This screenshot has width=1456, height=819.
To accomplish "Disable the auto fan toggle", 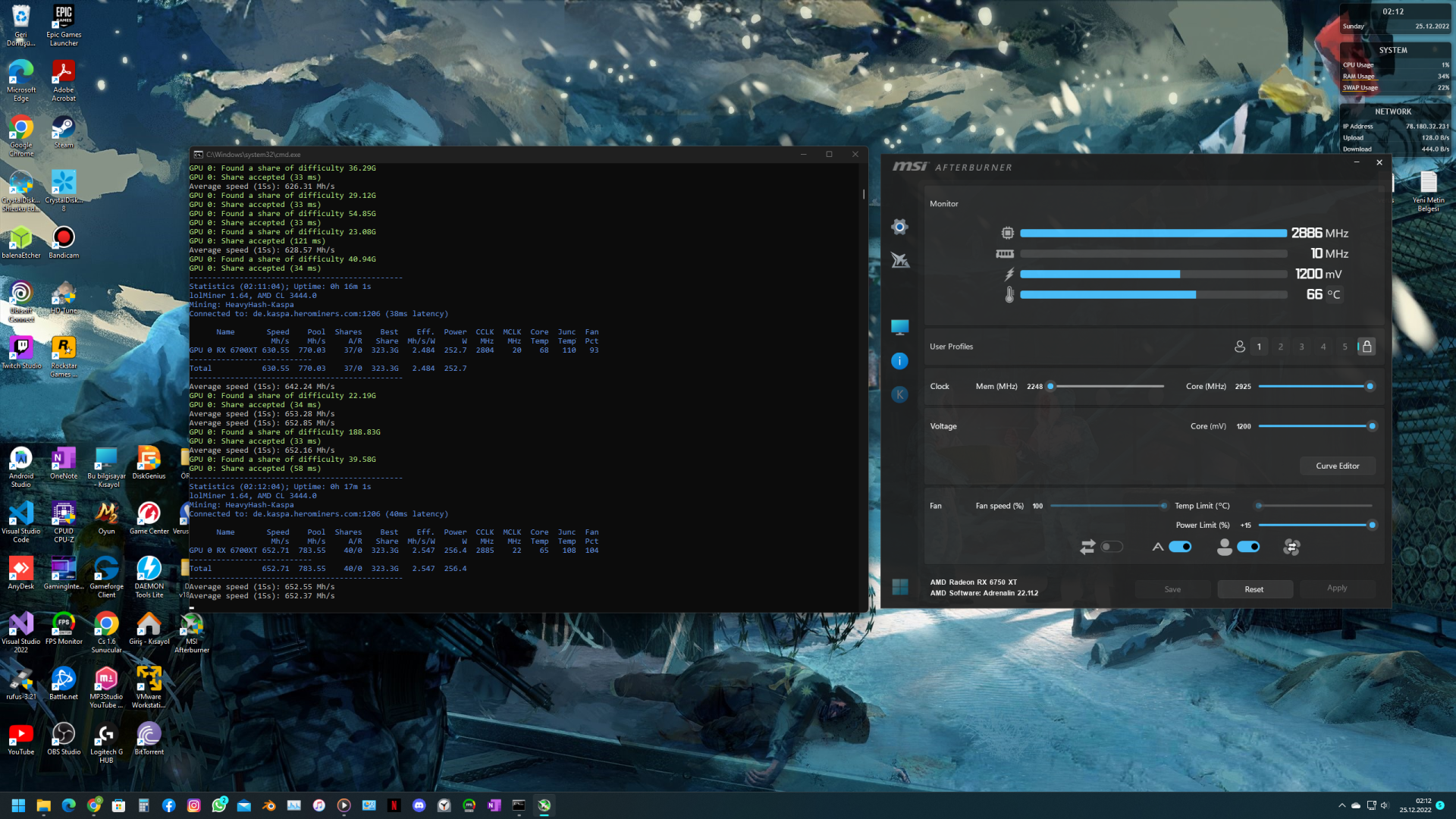I will 1180,547.
